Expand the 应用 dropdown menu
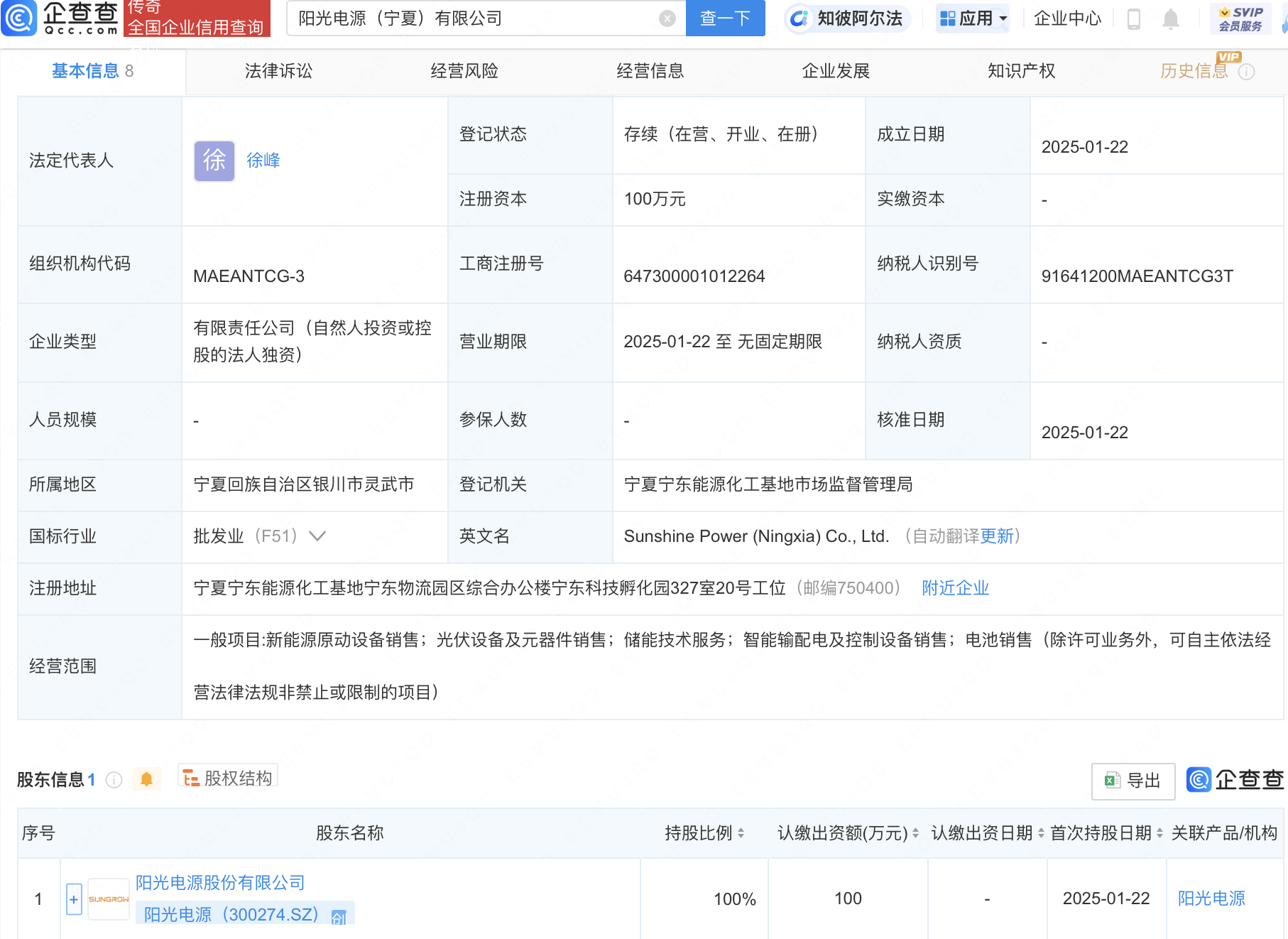This screenshot has width=1288, height=939. 973,18
